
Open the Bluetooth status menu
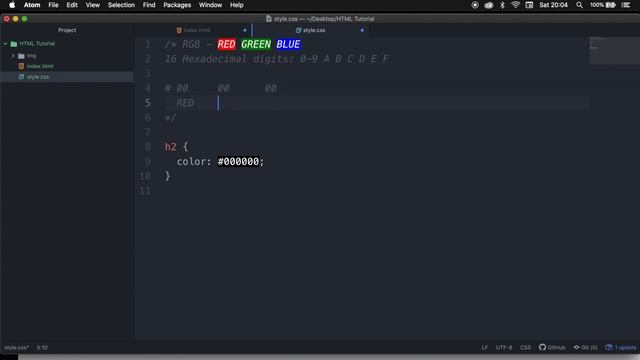(x=502, y=5)
